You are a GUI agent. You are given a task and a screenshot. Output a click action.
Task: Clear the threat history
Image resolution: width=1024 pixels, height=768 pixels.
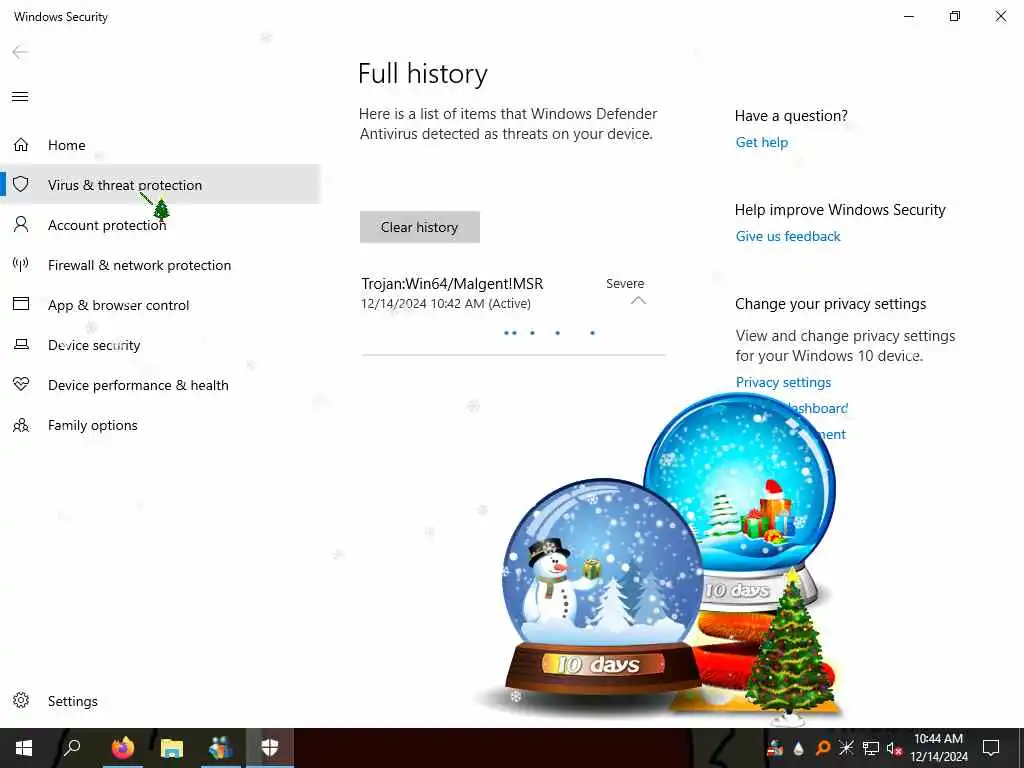point(419,227)
